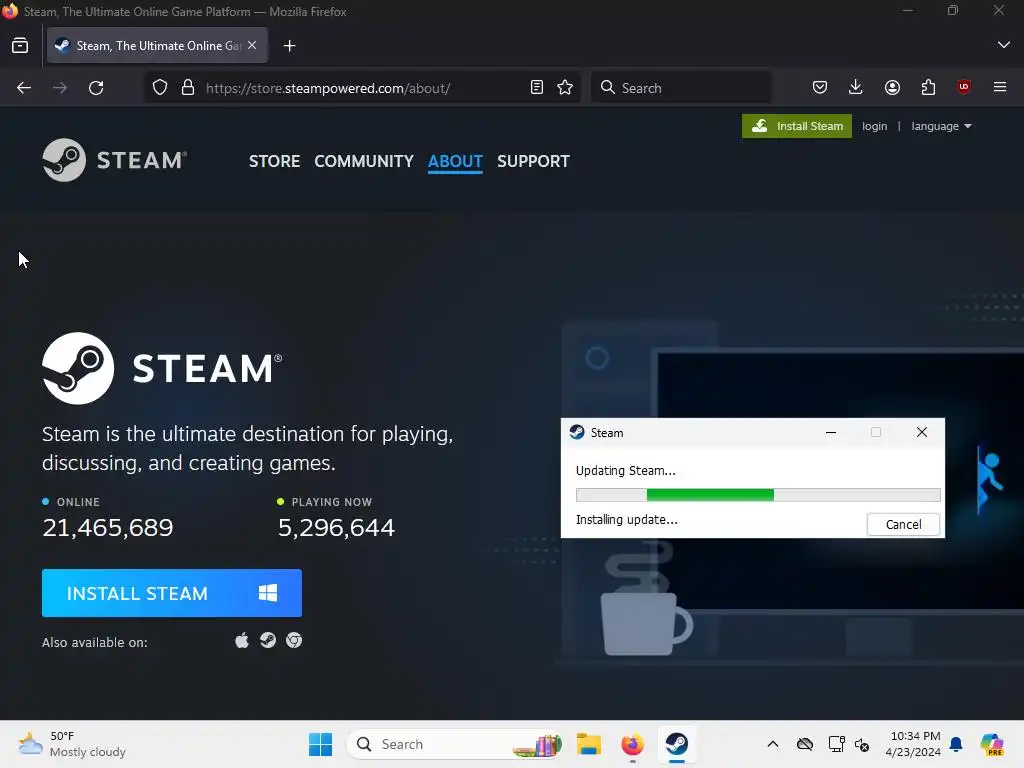Image resolution: width=1024 pixels, height=768 pixels.
Task: Bookmark this page with the star
Action: pos(566,88)
